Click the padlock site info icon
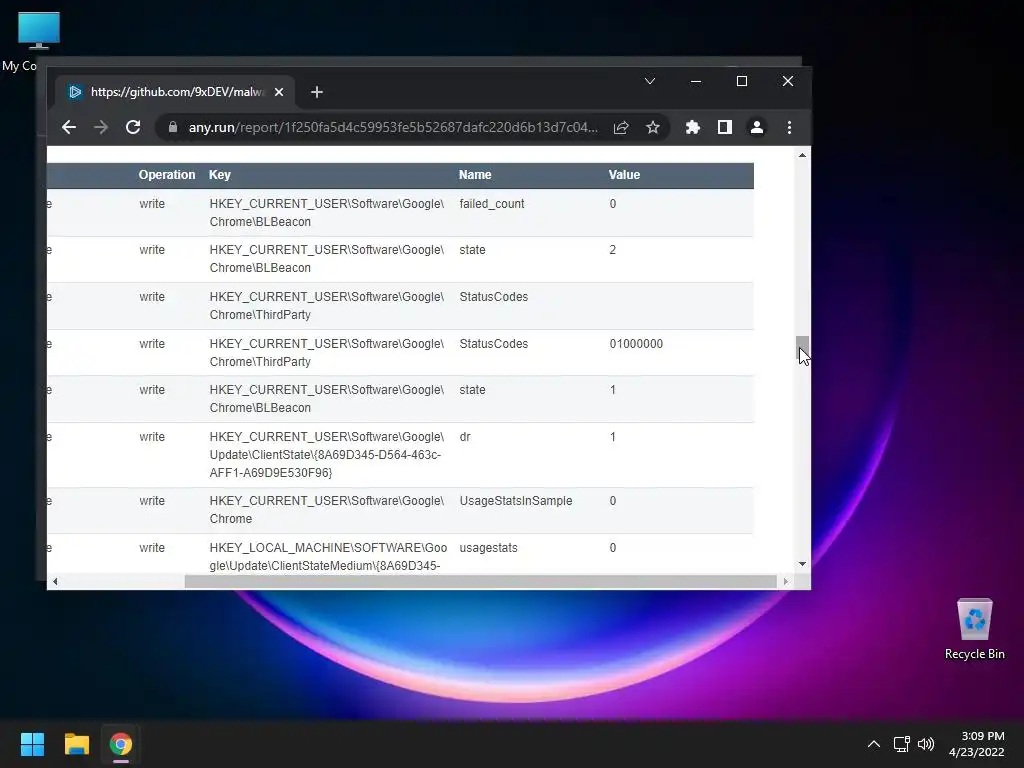1024x768 pixels. 172,127
